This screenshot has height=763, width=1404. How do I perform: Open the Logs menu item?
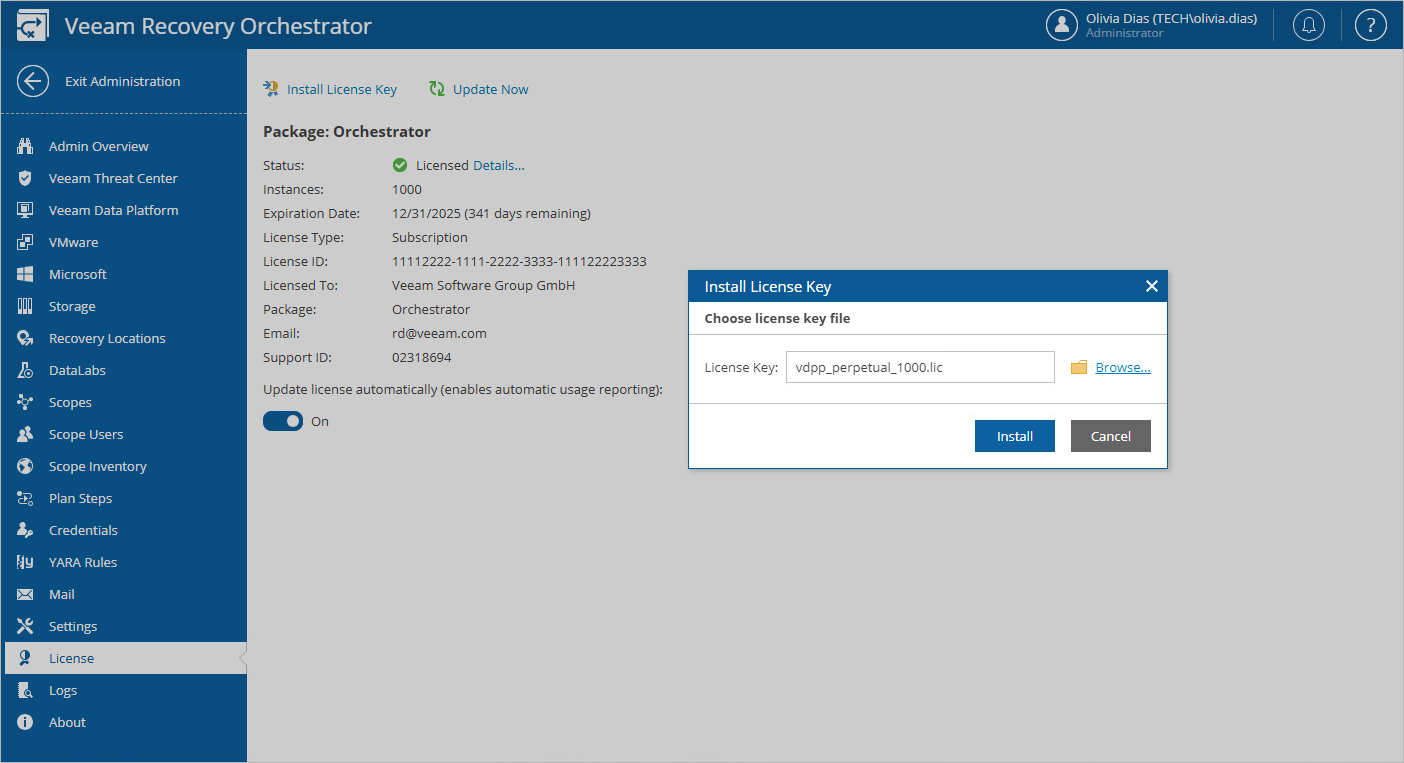coord(124,690)
